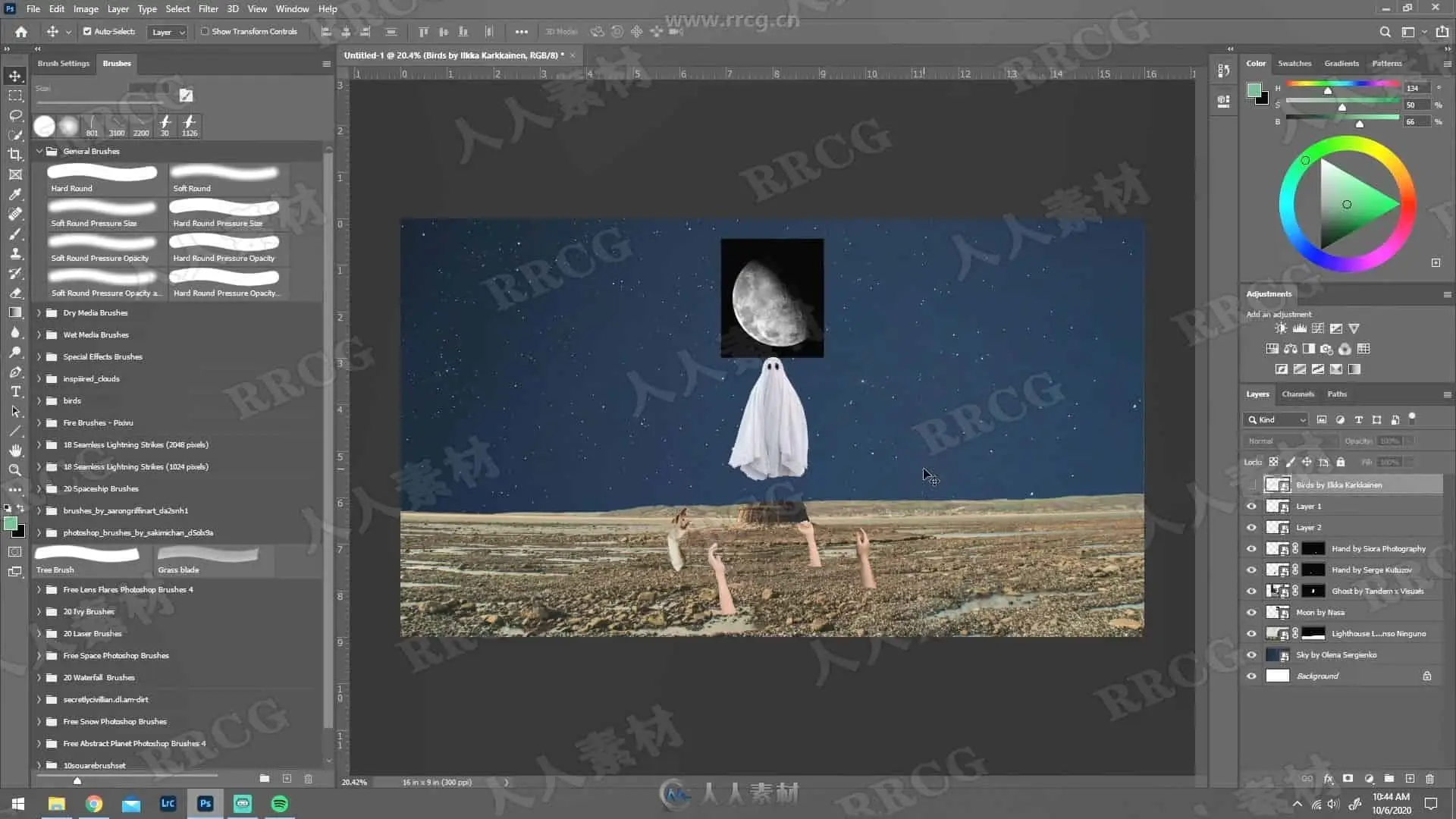Image resolution: width=1456 pixels, height=819 pixels.
Task: Hide Ghost by Tandem x Visuals layer
Action: pos(1251,591)
